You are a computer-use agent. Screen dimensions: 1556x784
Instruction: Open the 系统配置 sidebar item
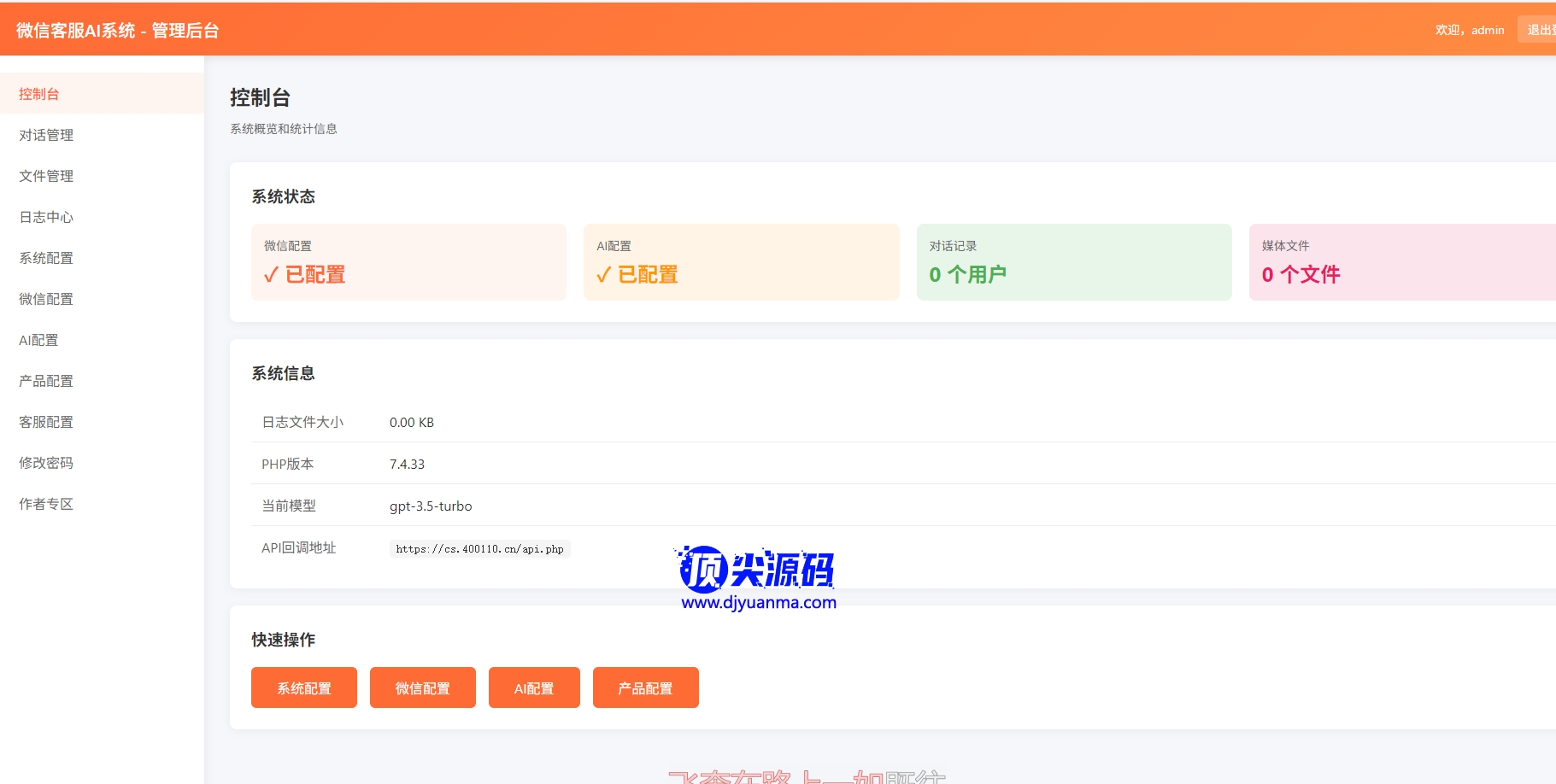46,258
